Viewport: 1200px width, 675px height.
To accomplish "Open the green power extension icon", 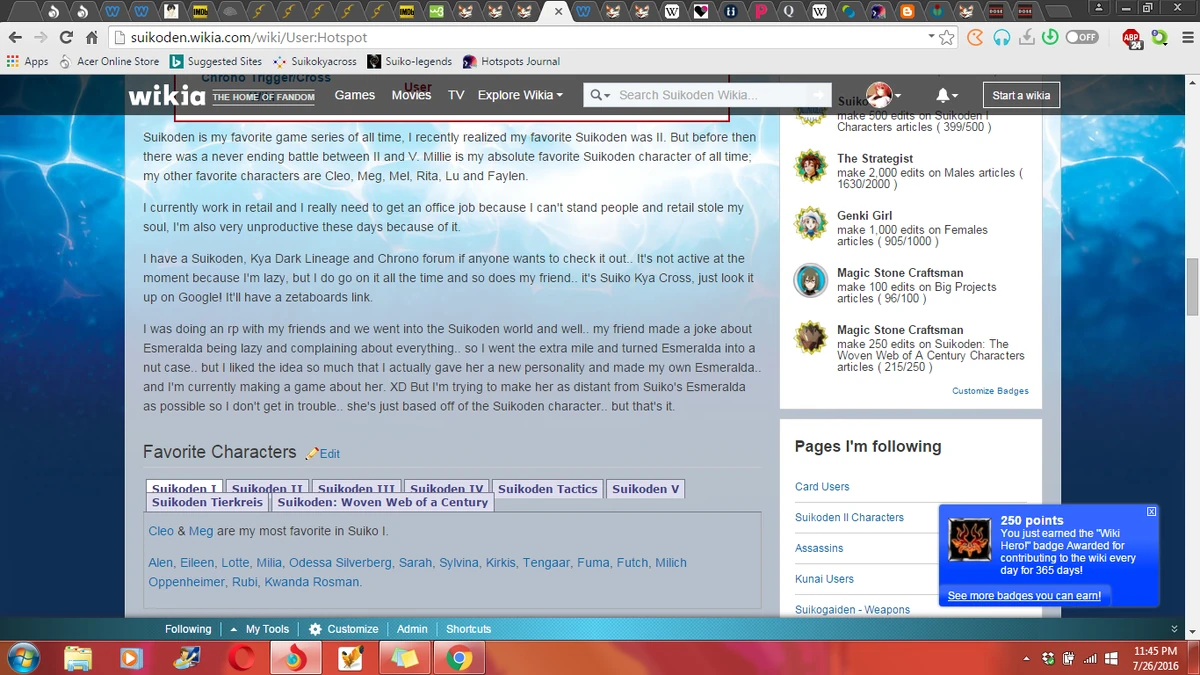I will tap(1050, 37).
